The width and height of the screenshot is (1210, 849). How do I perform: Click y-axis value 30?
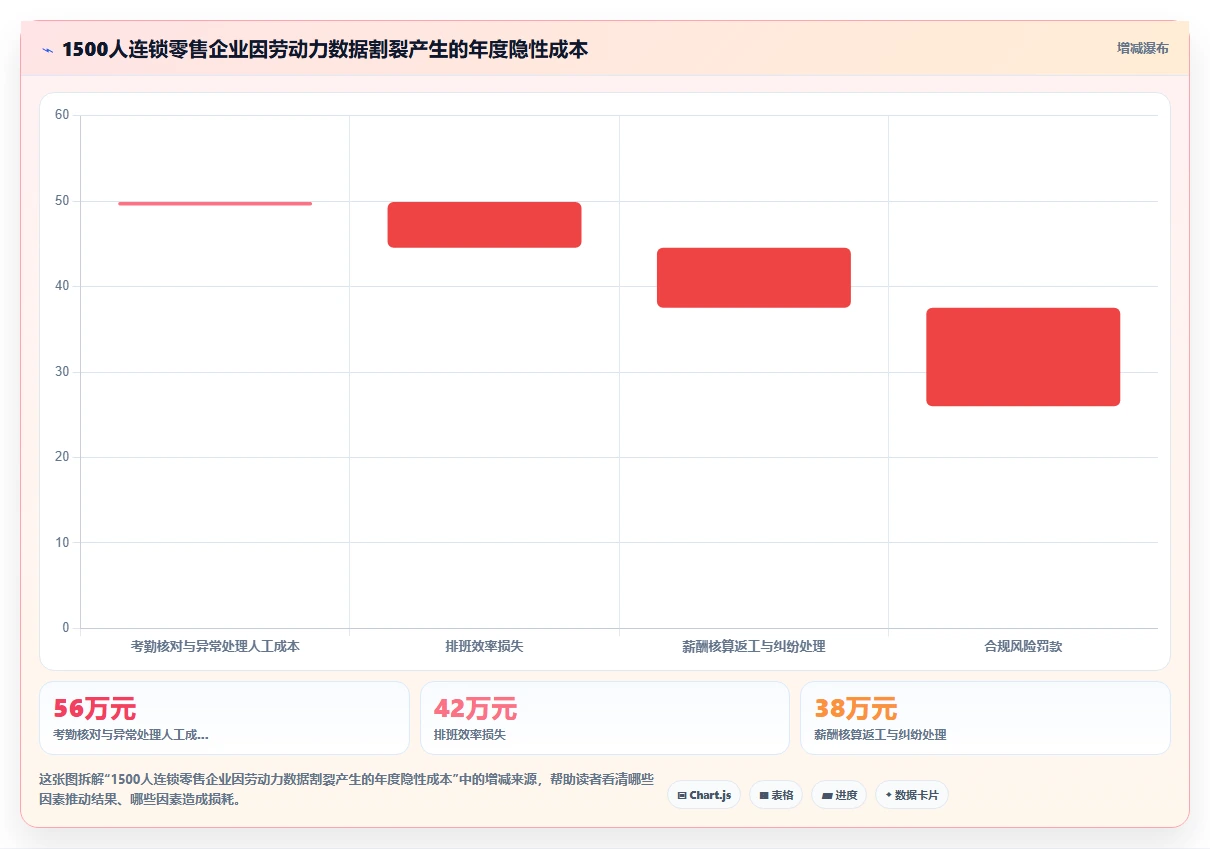[x=62, y=372]
